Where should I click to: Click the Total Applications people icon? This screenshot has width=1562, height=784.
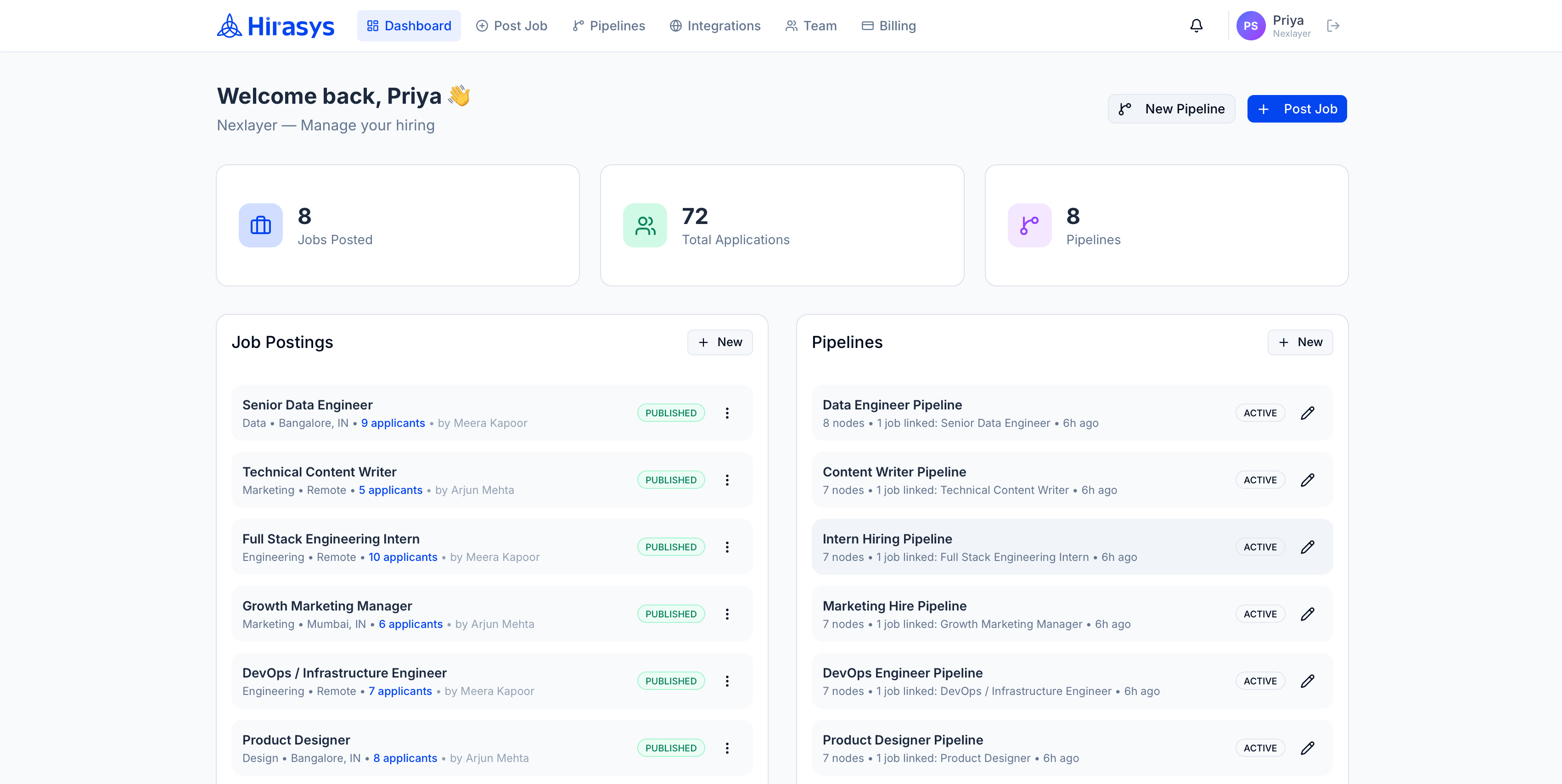click(645, 225)
